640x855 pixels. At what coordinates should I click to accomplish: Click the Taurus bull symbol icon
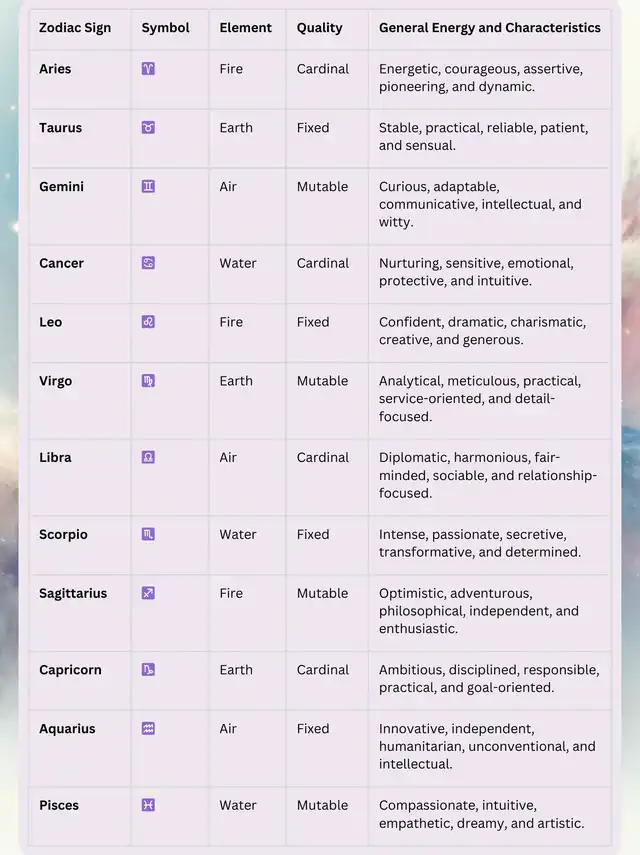click(x=148, y=128)
